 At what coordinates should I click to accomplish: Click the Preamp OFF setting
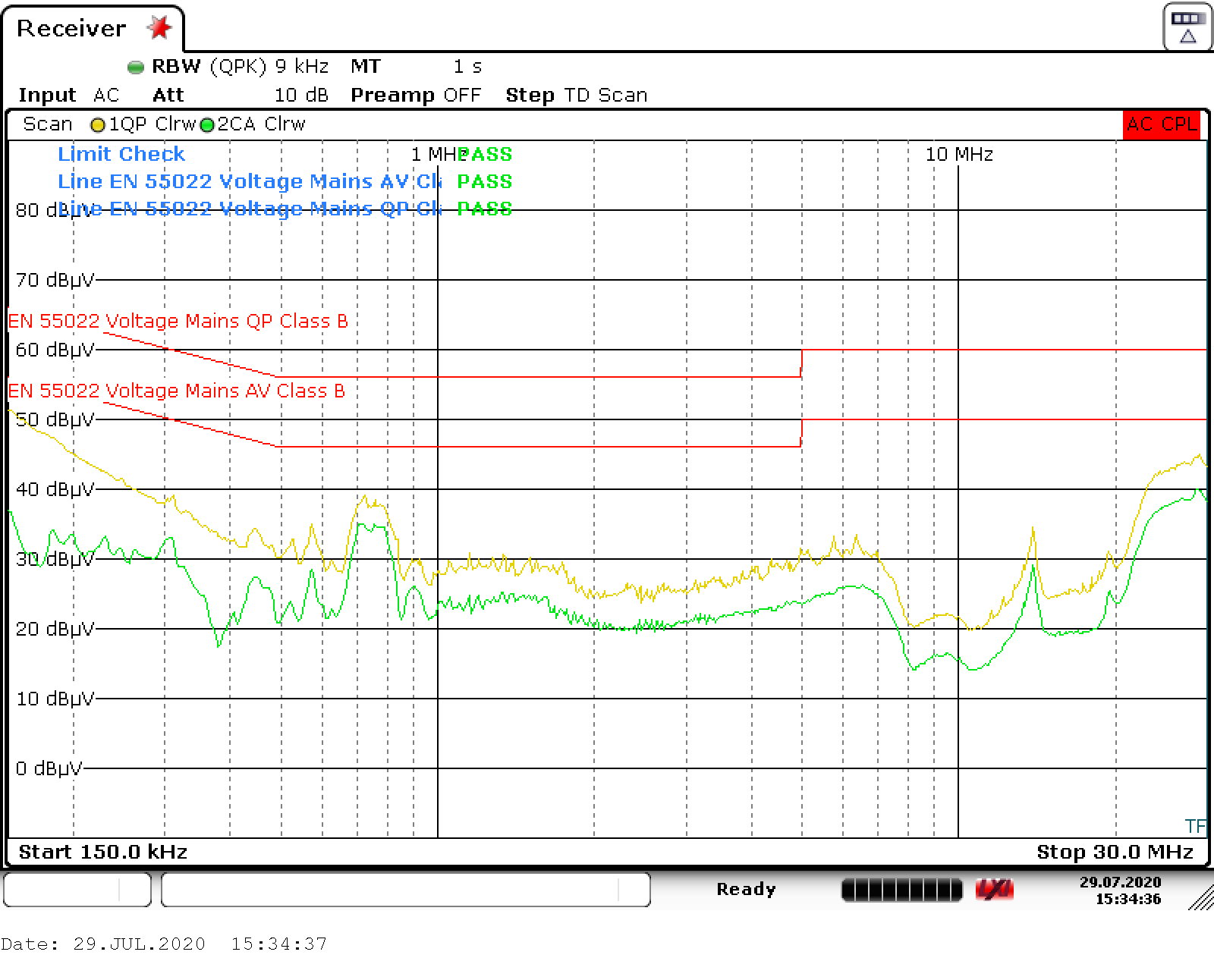(416, 96)
